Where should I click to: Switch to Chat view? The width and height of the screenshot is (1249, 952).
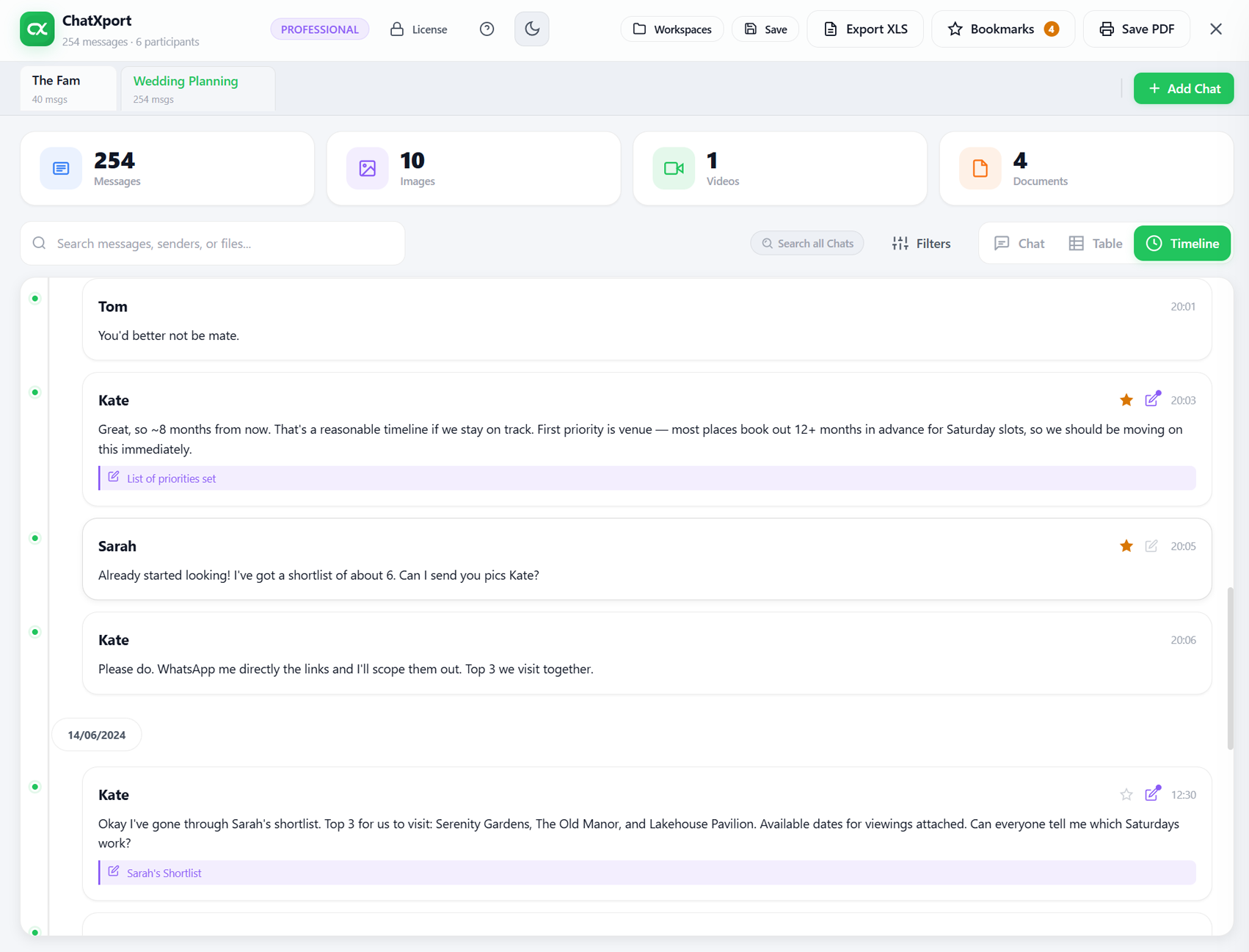(1019, 244)
